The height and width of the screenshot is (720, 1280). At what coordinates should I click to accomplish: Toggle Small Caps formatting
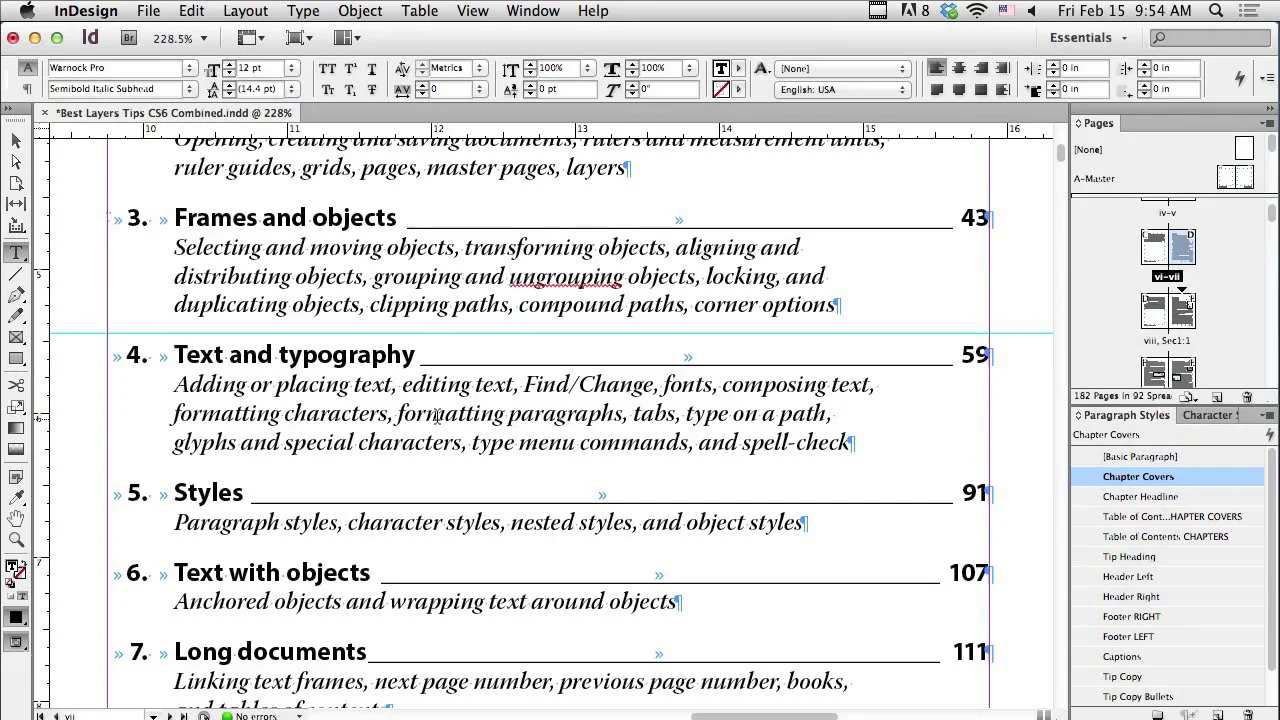(327, 89)
